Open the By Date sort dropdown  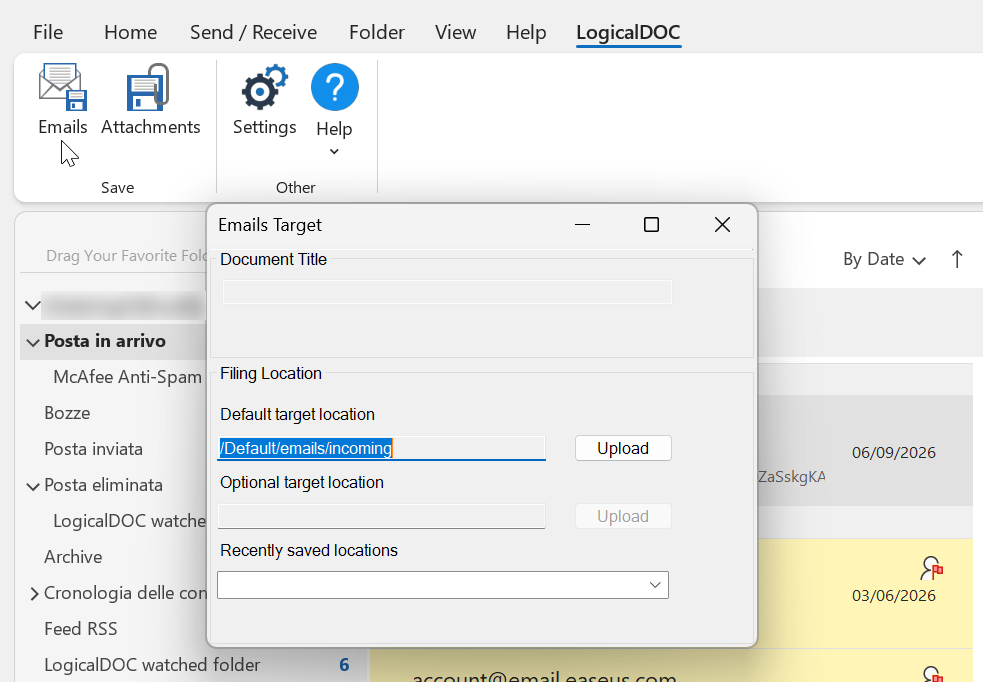click(884, 260)
